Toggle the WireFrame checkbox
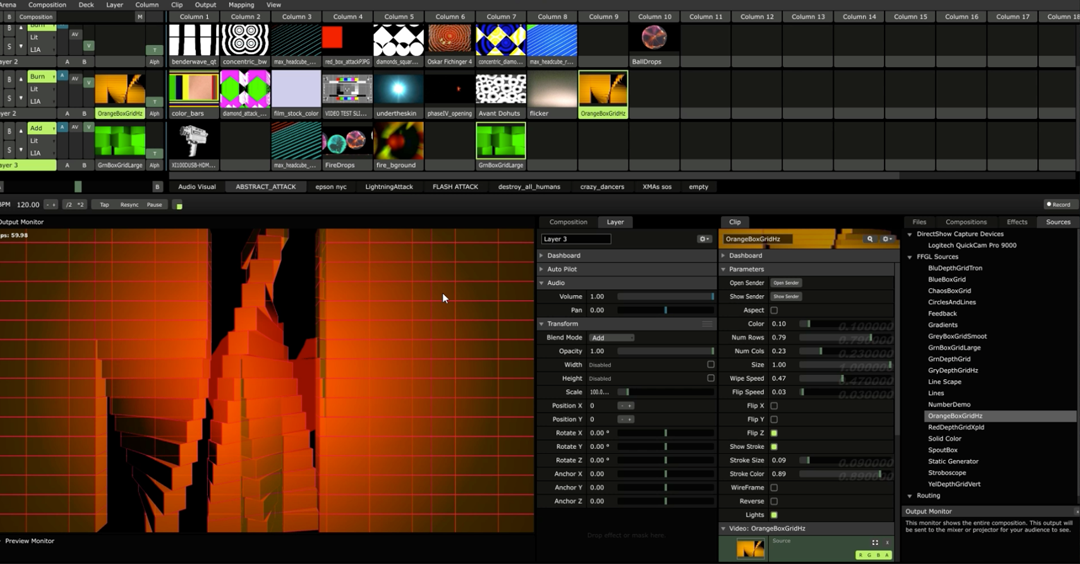This screenshot has height=564, width=1080. (773, 488)
